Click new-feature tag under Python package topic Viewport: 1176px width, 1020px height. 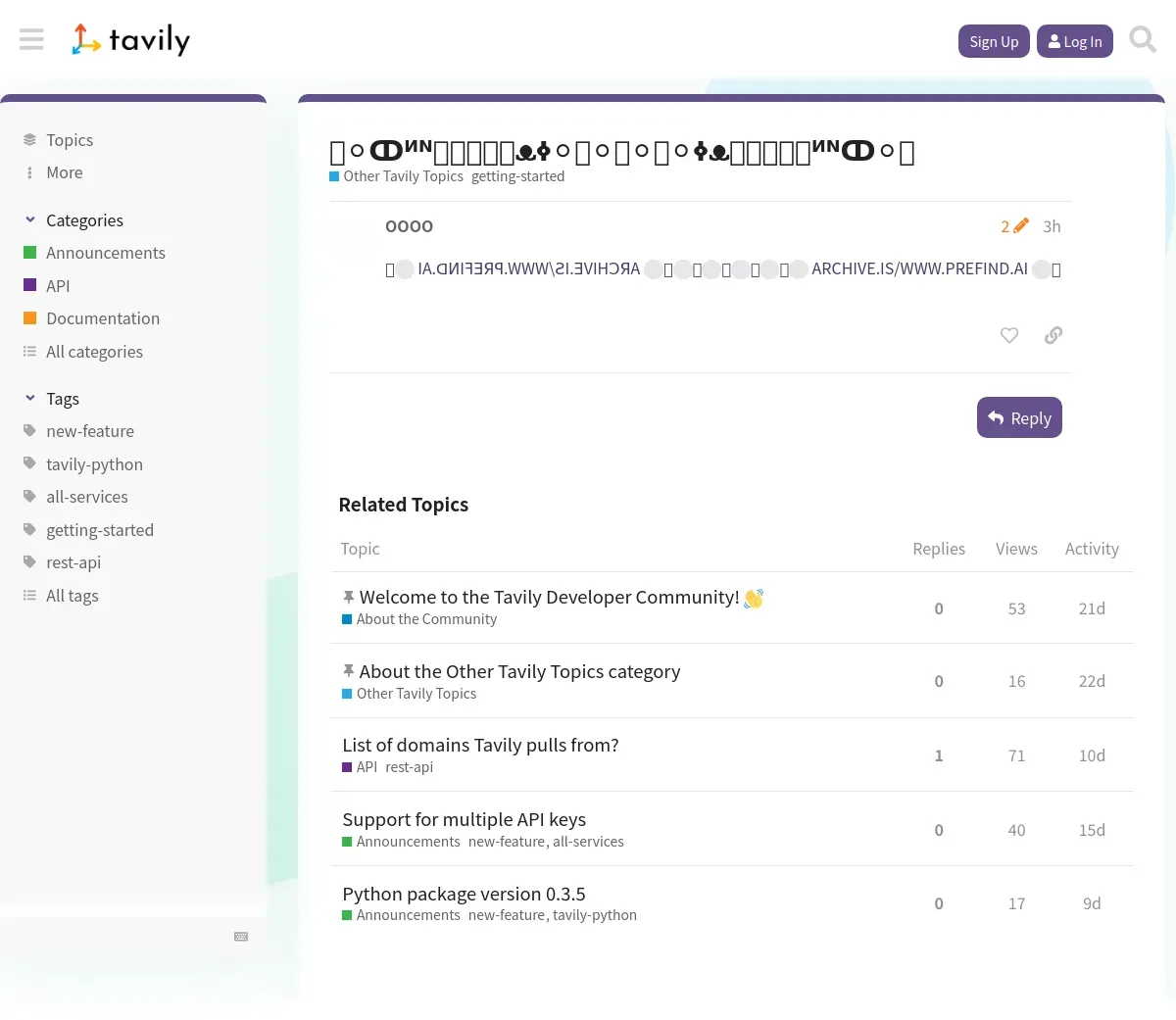click(x=507, y=915)
